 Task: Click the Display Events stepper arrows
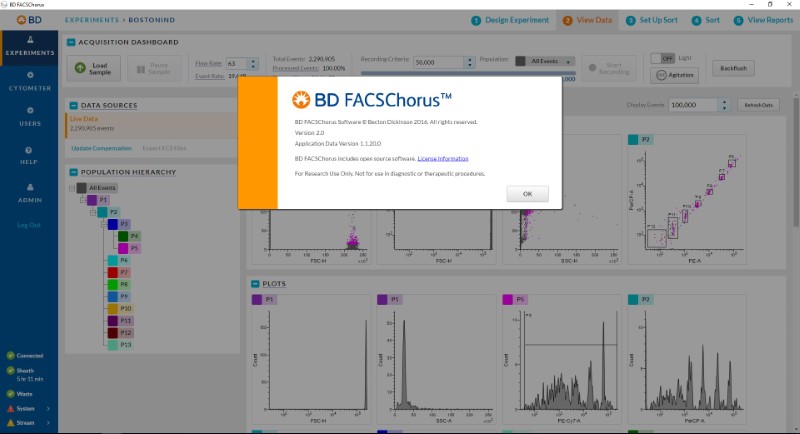tap(724, 105)
